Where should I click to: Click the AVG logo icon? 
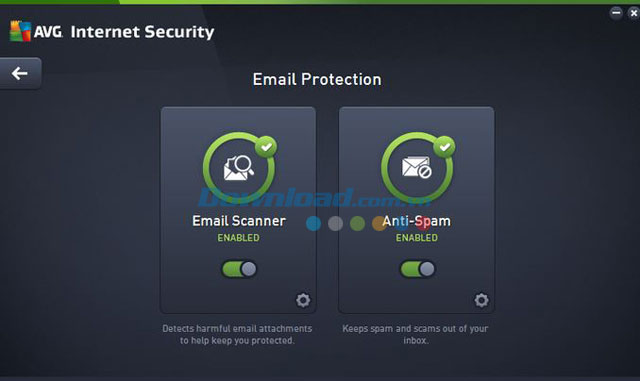click(20, 31)
